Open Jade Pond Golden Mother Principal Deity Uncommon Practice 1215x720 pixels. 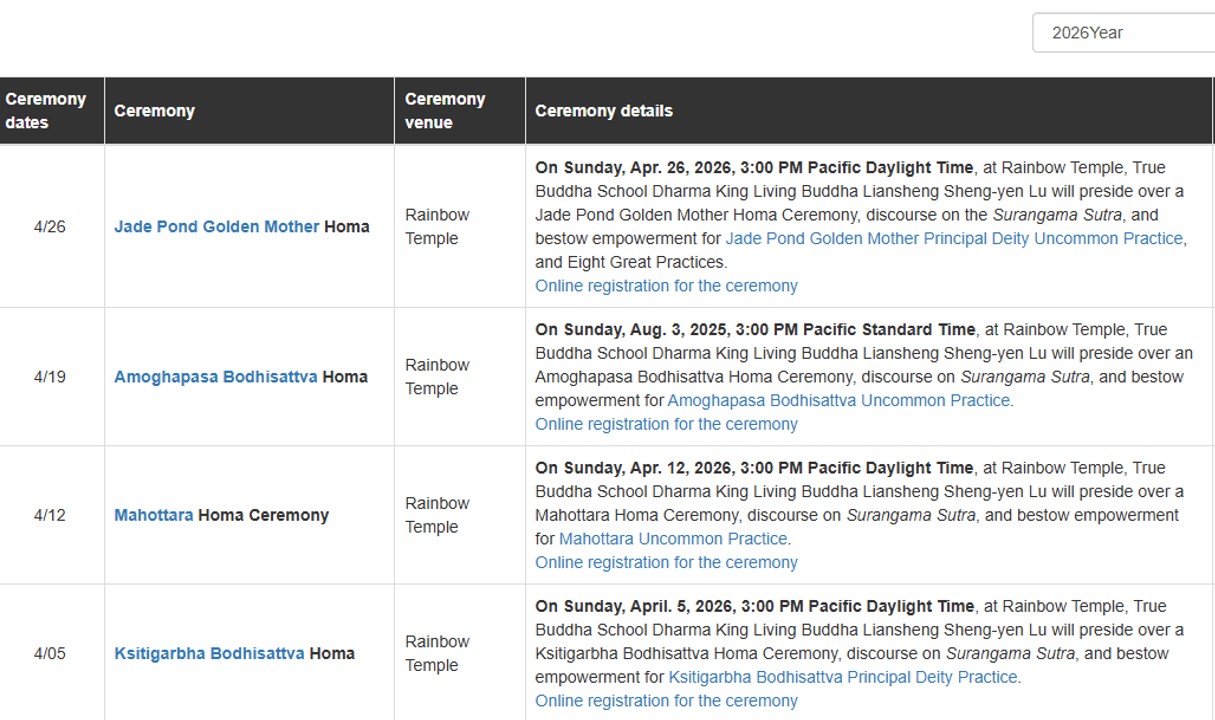954,239
